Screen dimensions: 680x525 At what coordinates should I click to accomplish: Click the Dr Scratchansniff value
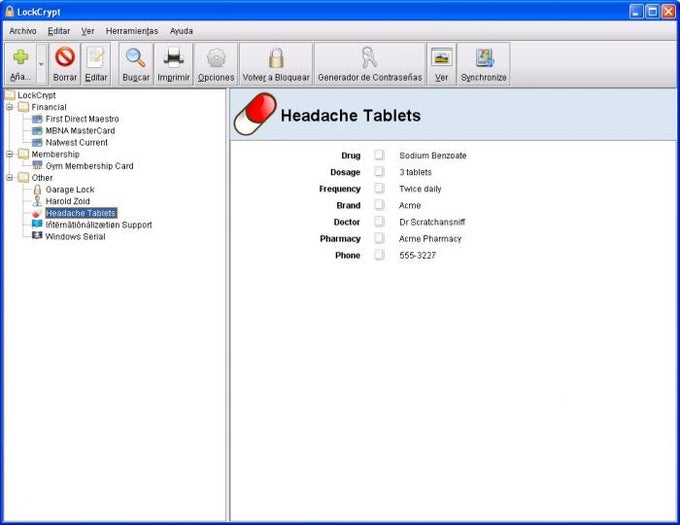[x=432, y=222]
